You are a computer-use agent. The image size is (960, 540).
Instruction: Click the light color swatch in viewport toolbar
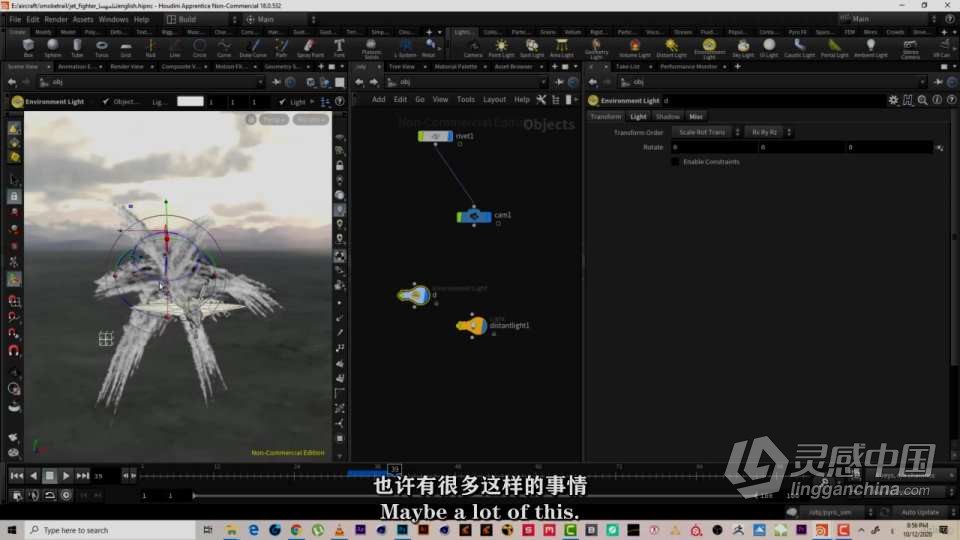tap(190, 102)
